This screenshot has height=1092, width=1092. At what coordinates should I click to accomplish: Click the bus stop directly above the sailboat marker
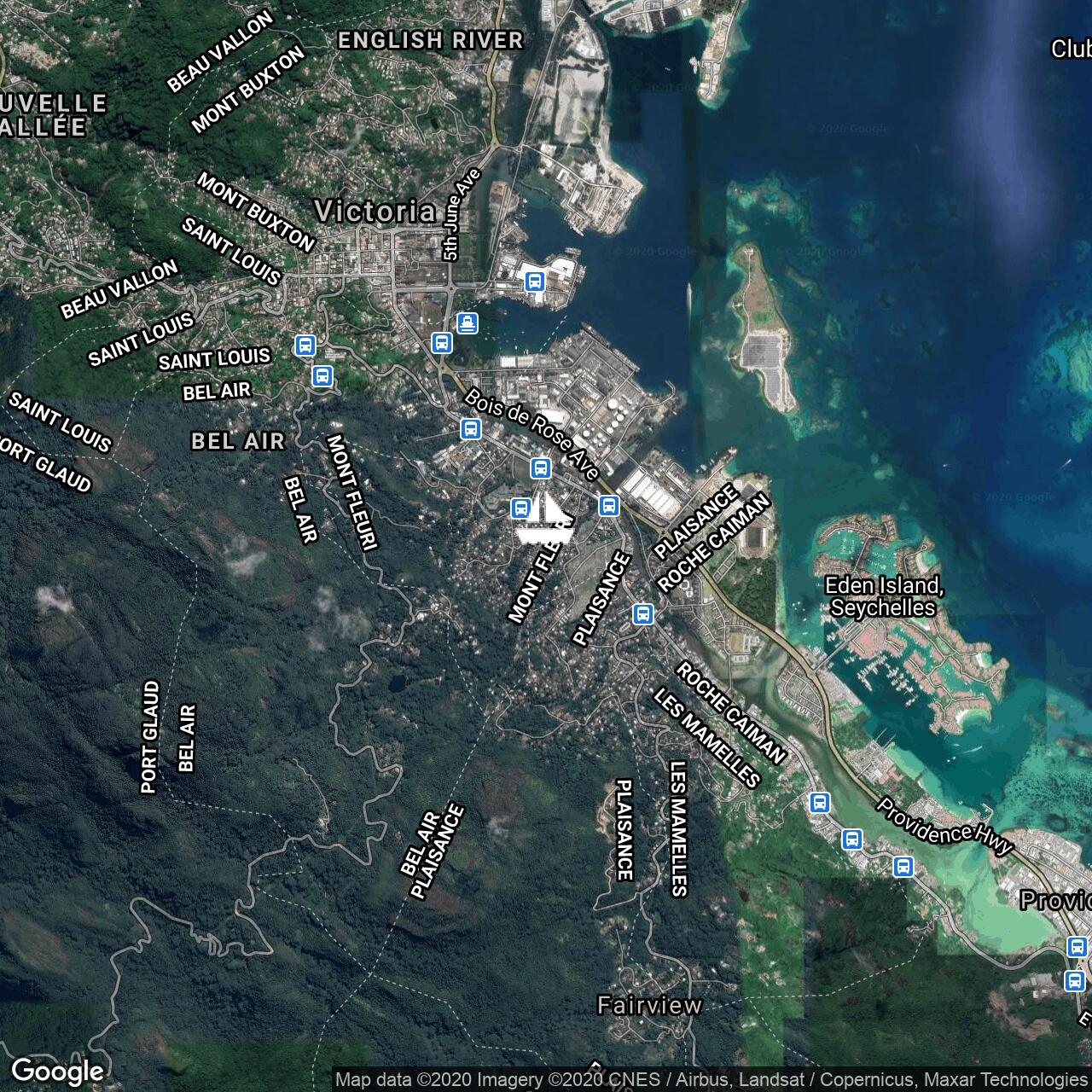pos(540,468)
